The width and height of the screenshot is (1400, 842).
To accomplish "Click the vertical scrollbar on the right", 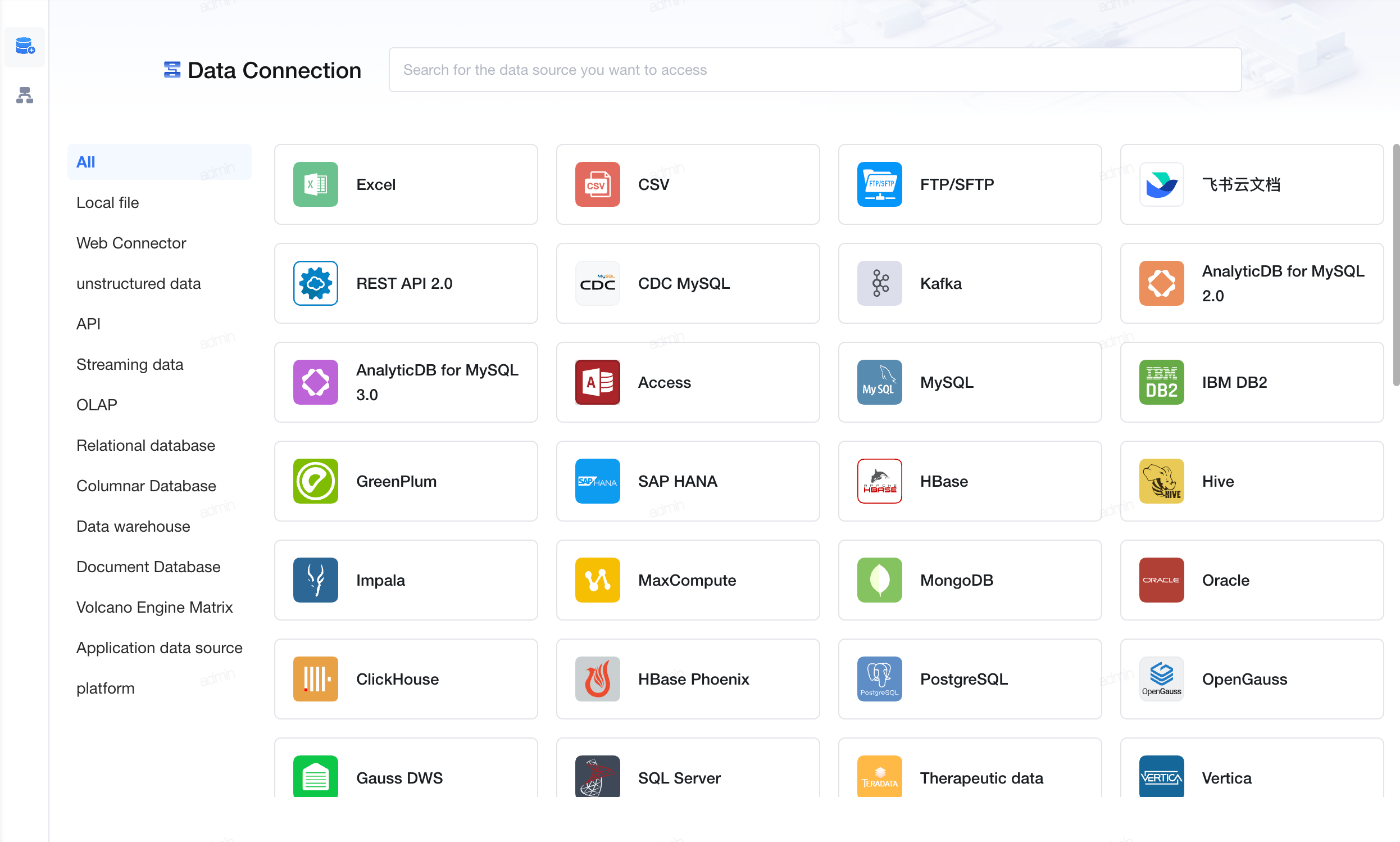I will point(1396,265).
